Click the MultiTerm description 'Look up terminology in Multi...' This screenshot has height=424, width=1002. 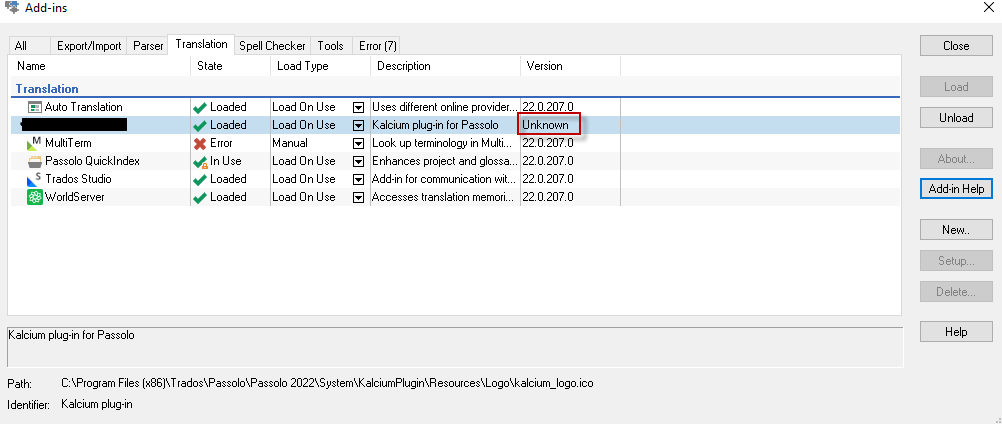tap(442, 143)
